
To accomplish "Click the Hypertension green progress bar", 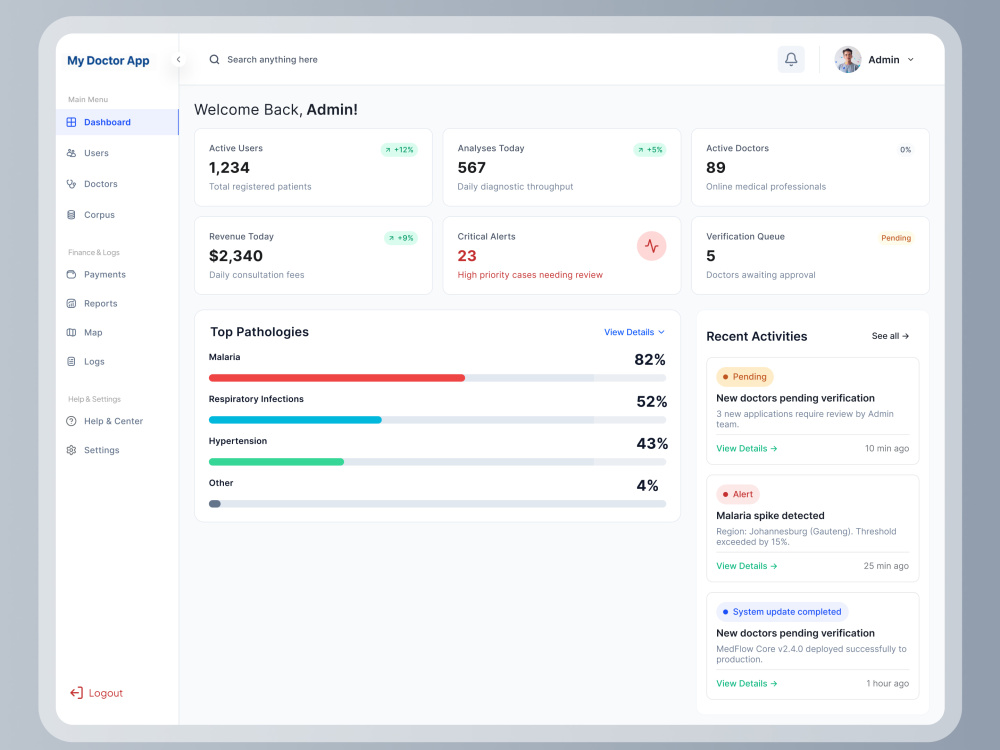I will point(276,462).
